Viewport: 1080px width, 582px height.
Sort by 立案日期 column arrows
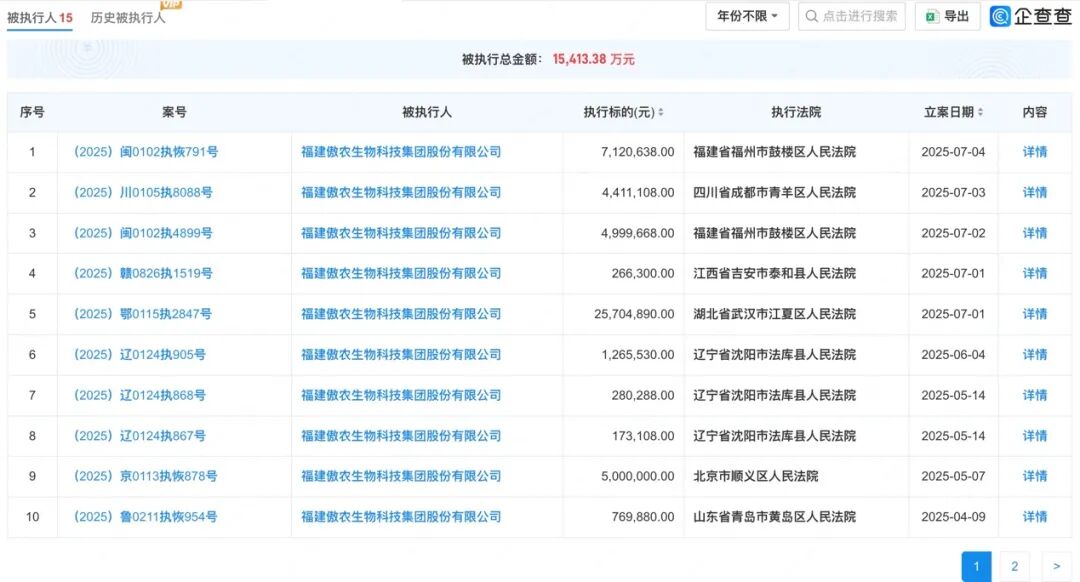tap(980, 112)
